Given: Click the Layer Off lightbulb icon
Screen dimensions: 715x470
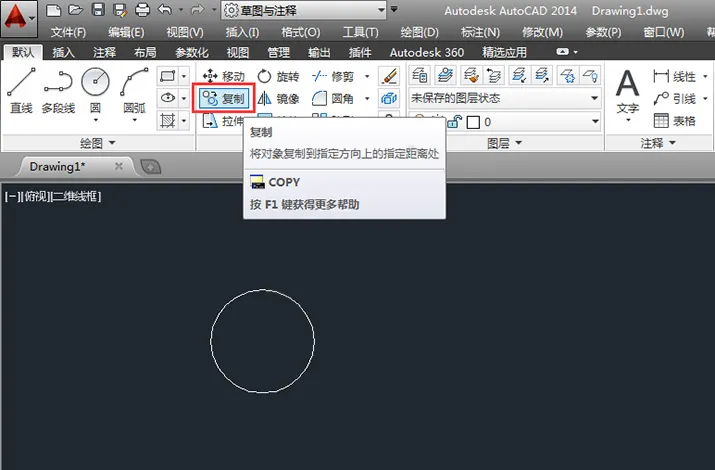Looking at the screenshot, I should (591, 76).
